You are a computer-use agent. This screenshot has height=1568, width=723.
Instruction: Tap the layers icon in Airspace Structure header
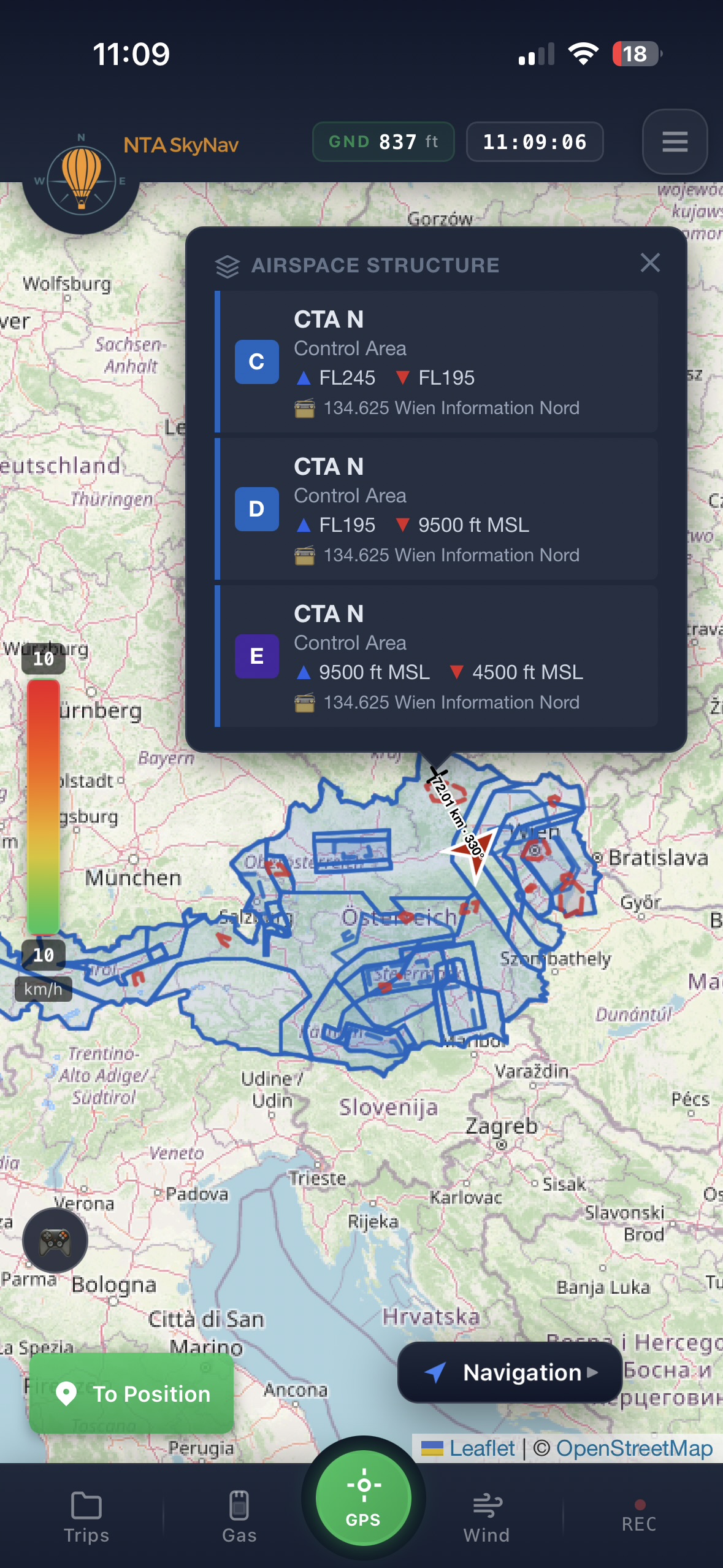pos(228,266)
